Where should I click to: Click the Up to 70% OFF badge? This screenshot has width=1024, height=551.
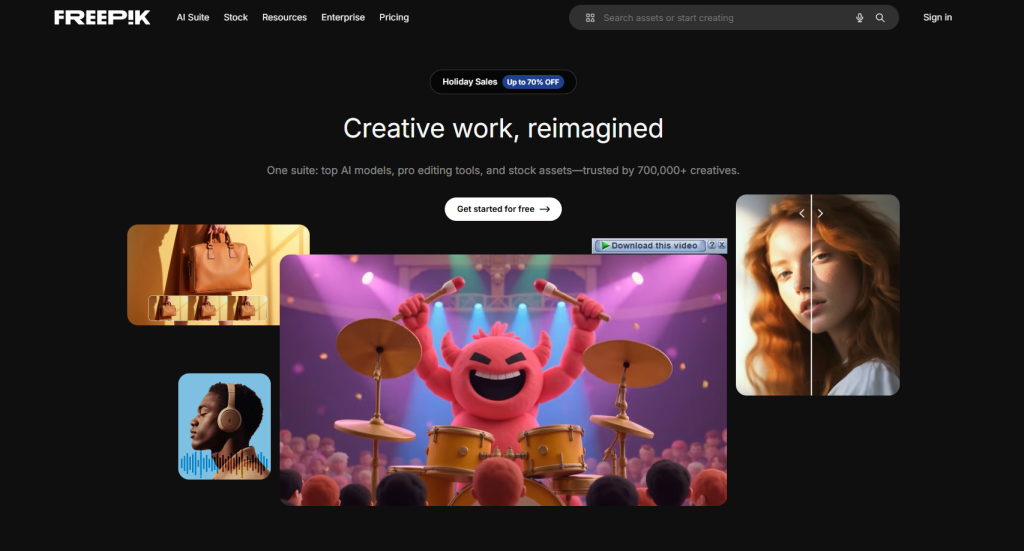click(533, 82)
